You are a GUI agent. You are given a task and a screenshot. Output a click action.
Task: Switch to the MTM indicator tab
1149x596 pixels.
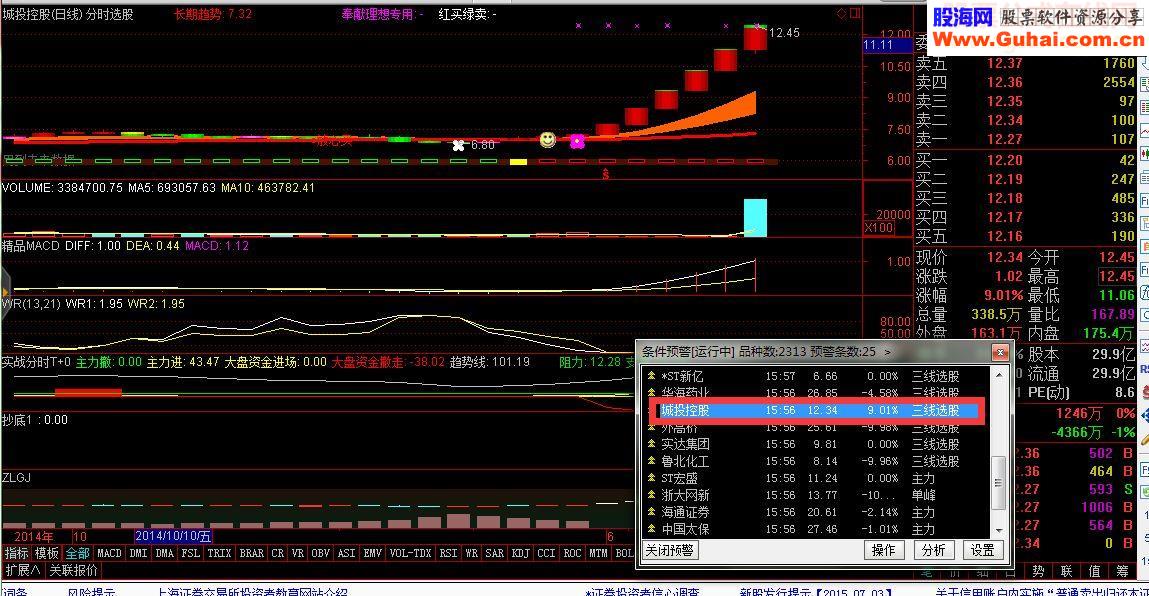click(599, 553)
